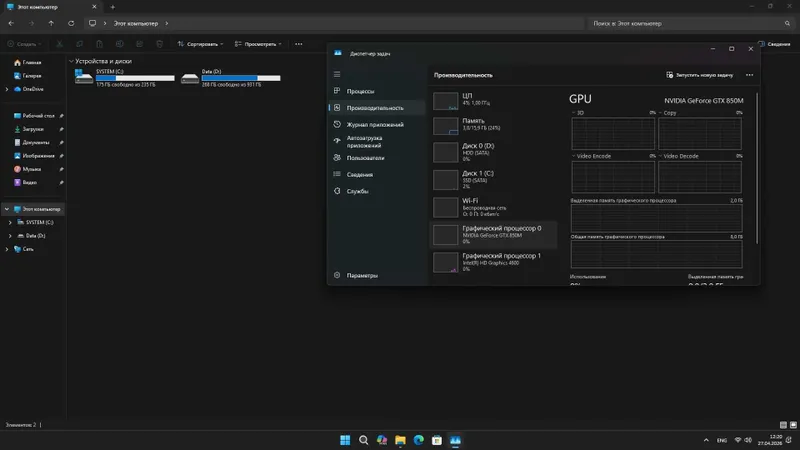Select the ЦП performance entry

pyautogui.click(x=494, y=100)
